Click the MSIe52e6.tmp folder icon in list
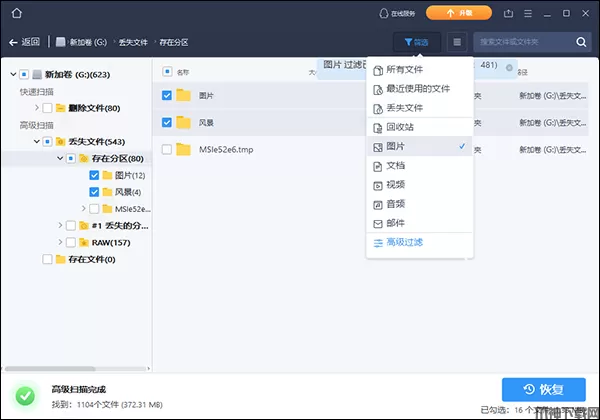Screen dimensions: 600x420 pyautogui.click(x=183, y=150)
